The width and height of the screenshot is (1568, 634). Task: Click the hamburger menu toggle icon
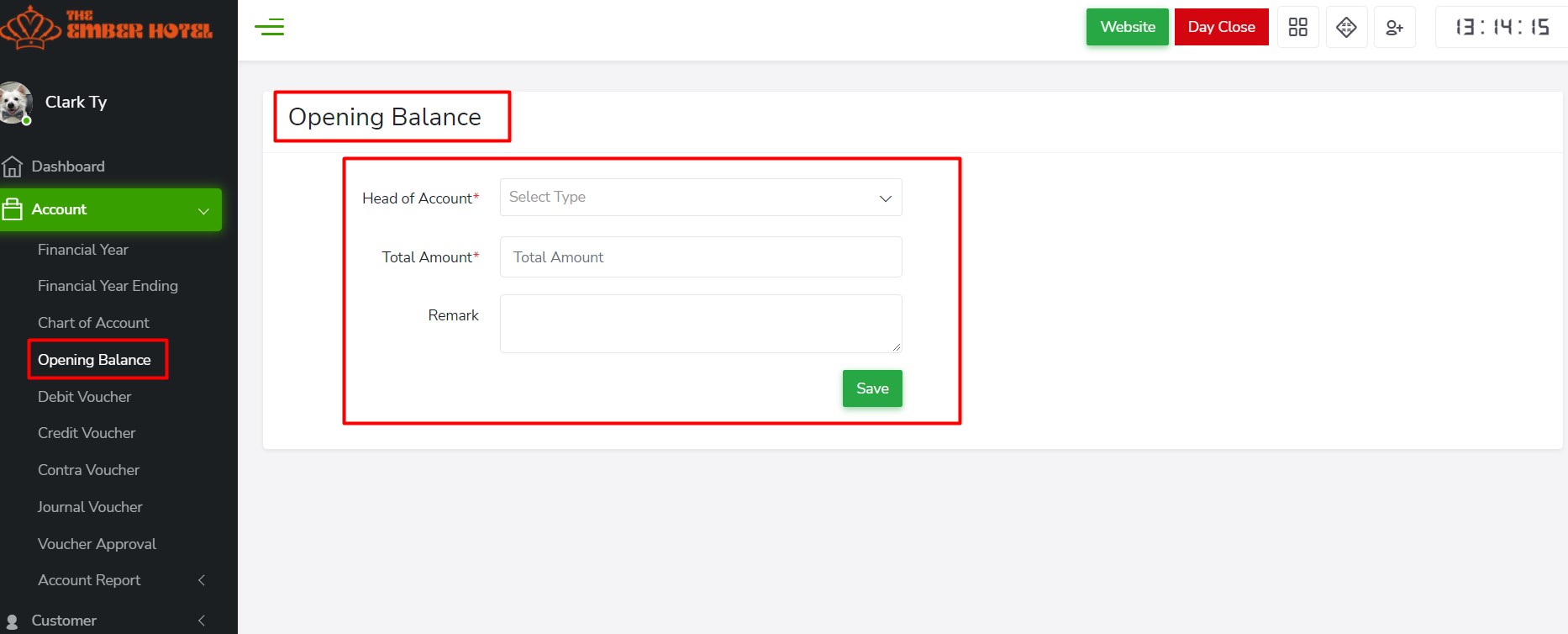[x=270, y=27]
